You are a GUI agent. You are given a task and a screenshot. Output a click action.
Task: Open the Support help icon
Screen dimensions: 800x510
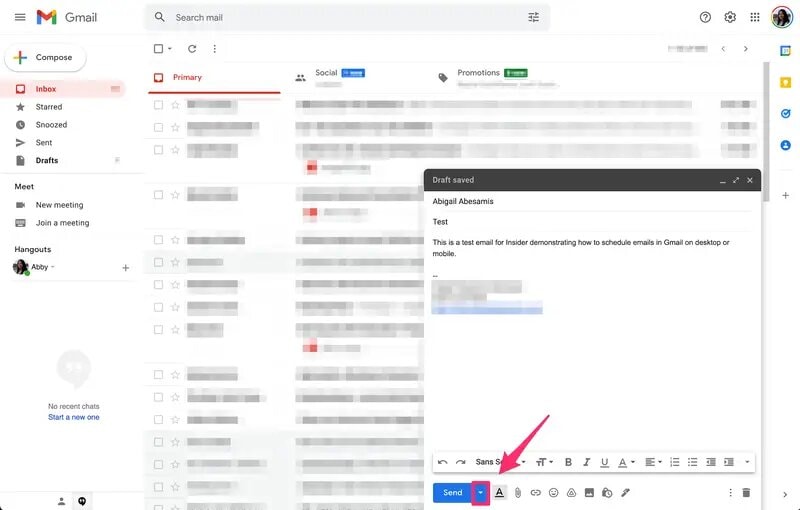coord(705,17)
